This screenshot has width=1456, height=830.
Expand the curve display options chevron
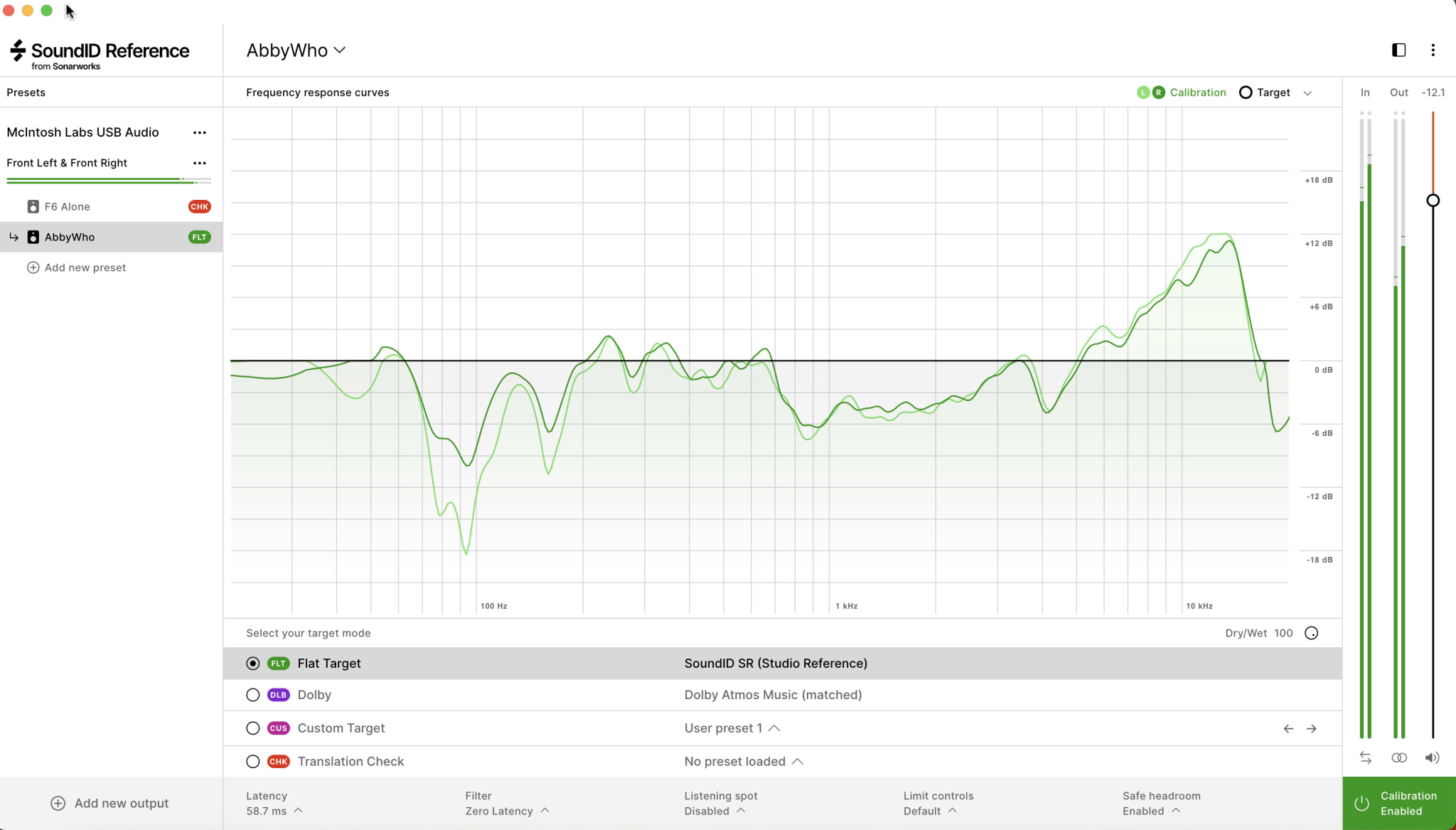[x=1307, y=93]
